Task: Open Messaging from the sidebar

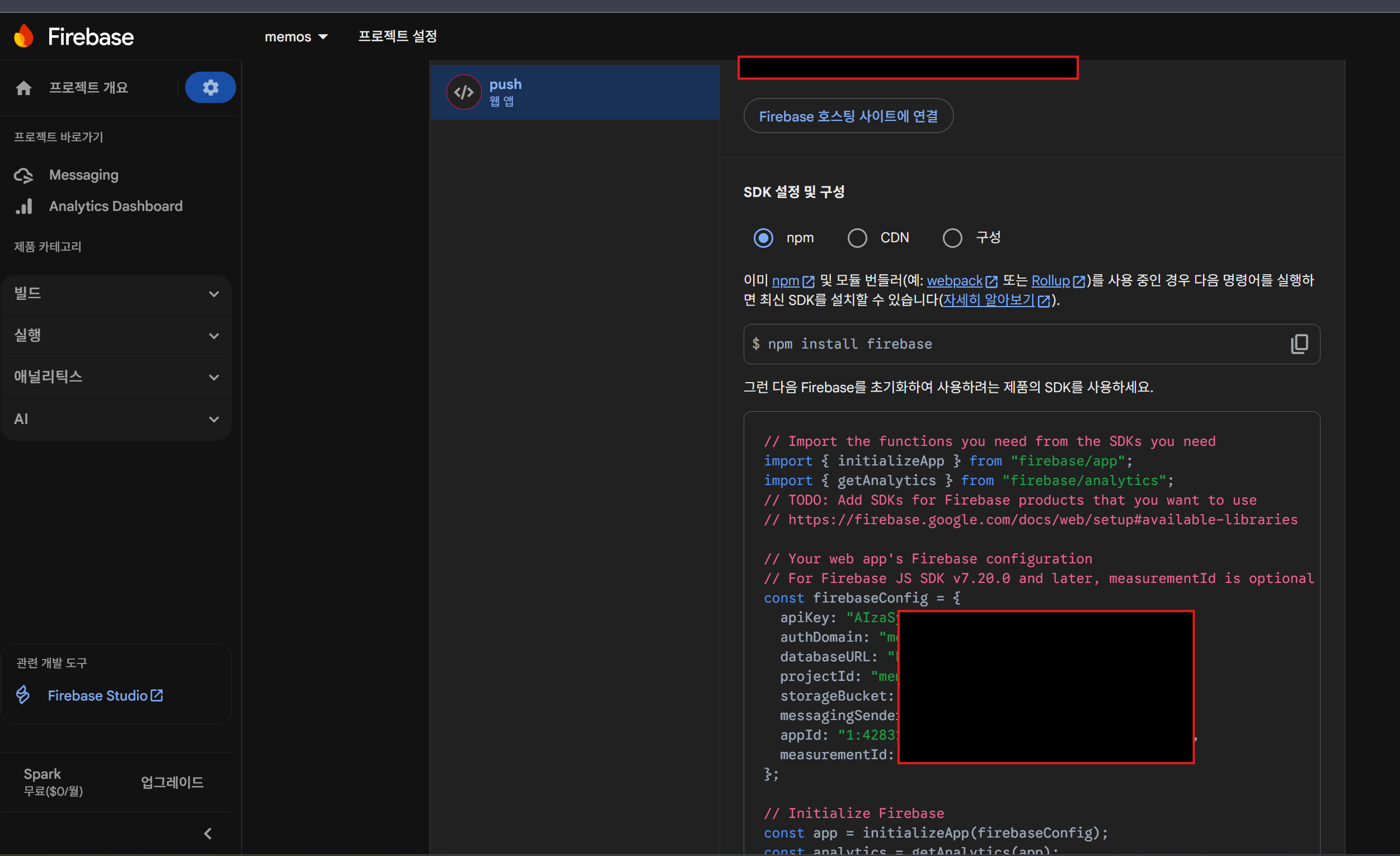Action: pos(83,175)
